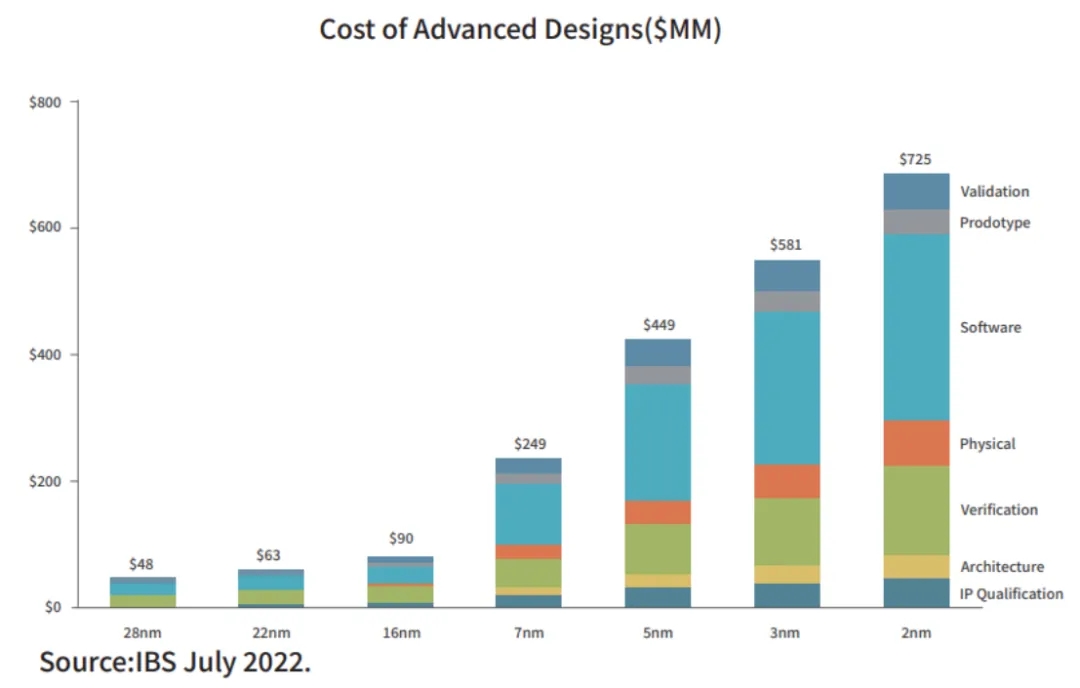Select the $48 label above 28nm bar
This screenshot has width=1080, height=688.
(141, 563)
